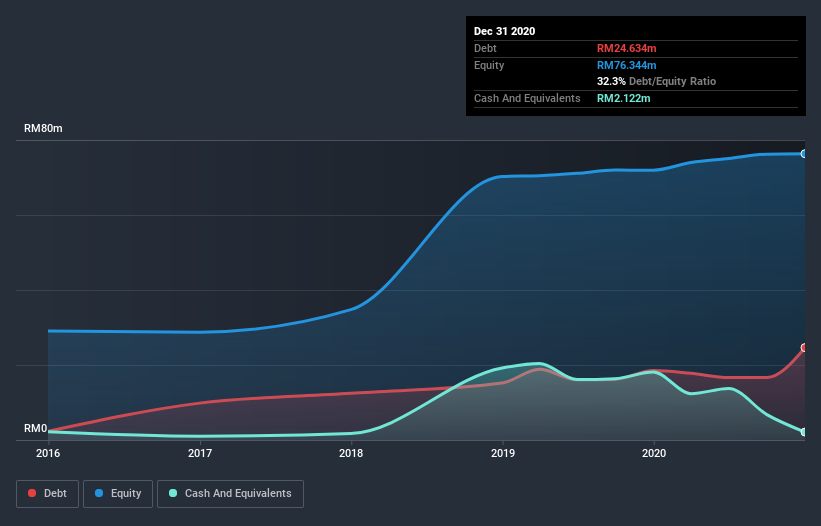Click the Debt label in tooltip
The image size is (821, 526).
pos(485,48)
